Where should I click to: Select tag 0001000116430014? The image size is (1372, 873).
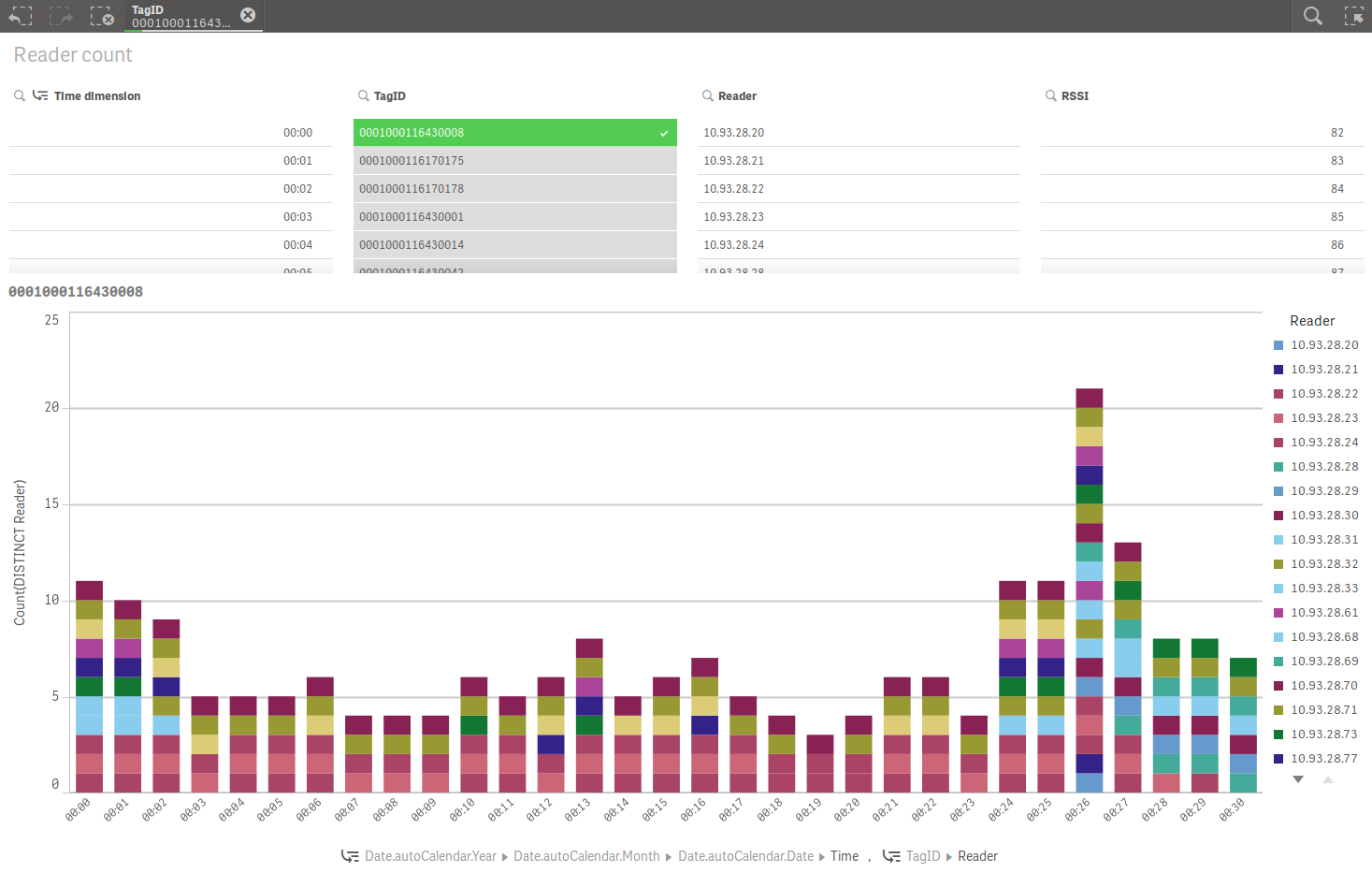pyautogui.click(x=515, y=245)
